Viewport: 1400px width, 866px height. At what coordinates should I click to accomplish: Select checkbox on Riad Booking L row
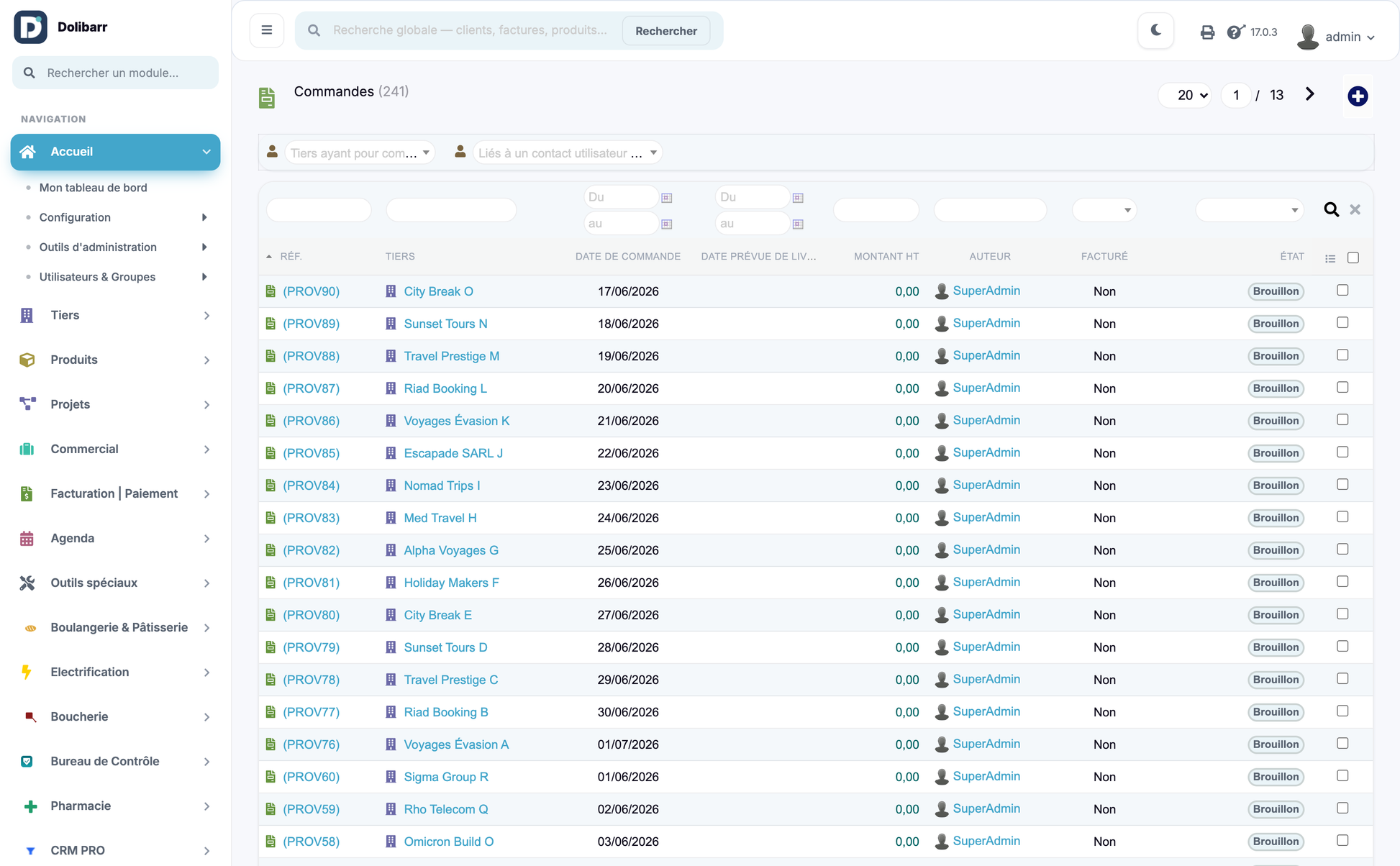[1342, 388]
